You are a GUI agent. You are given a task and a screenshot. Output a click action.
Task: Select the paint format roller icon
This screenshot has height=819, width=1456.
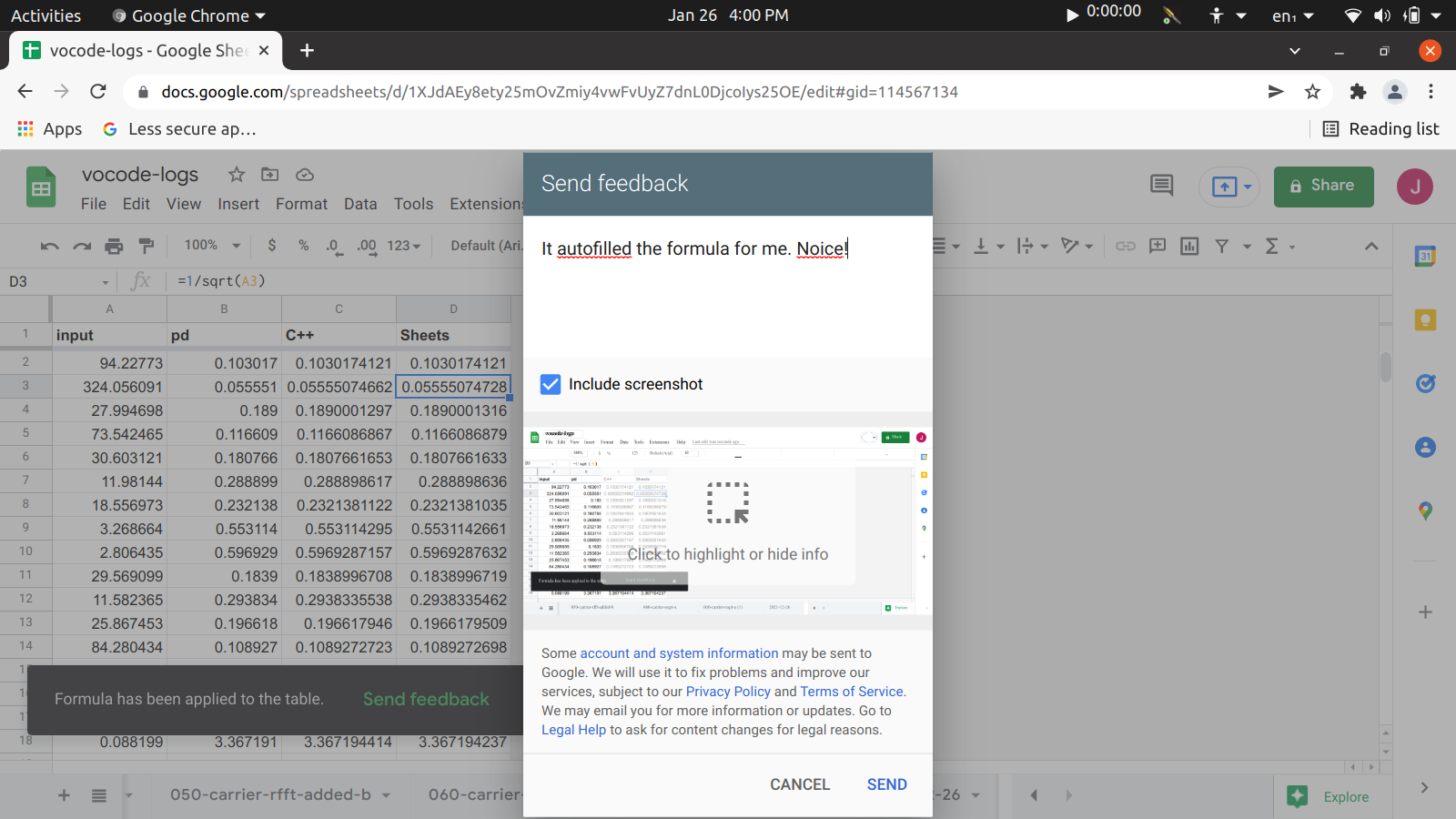click(x=146, y=246)
